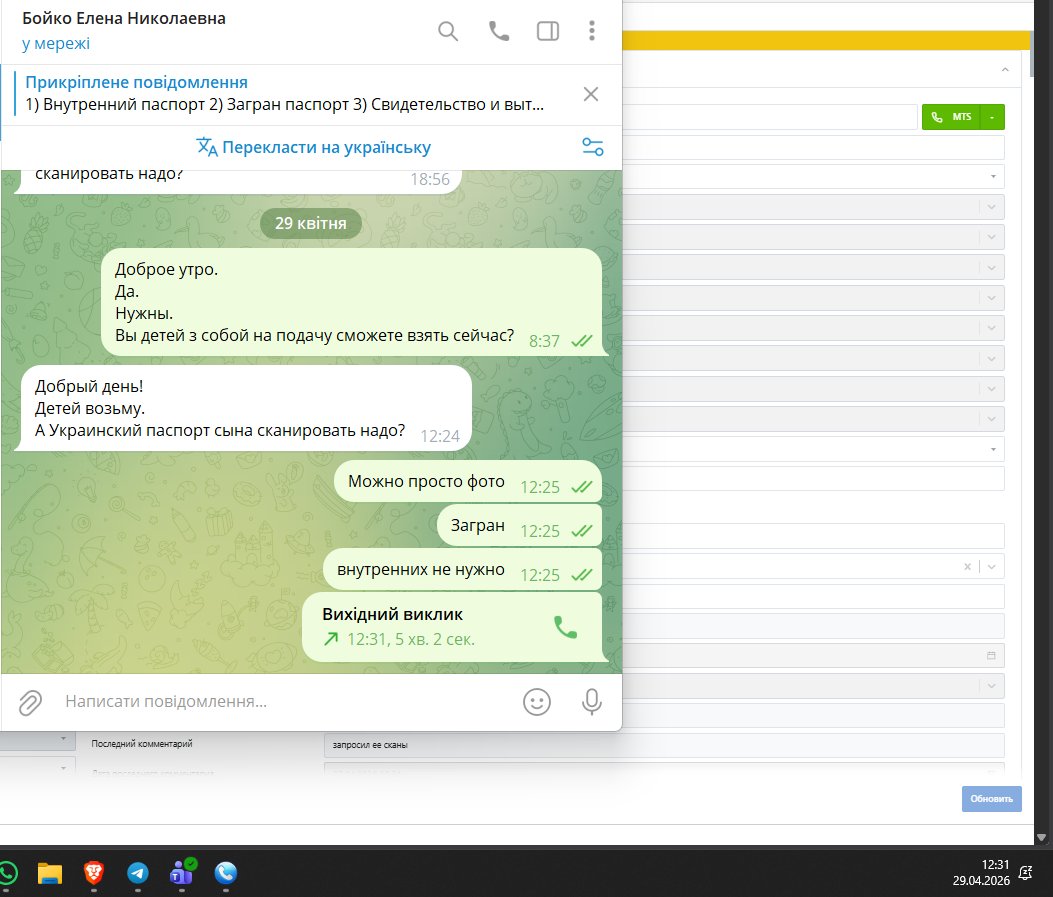Clear the CRM select field with the x icon
This screenshot has height=897, width=1053.
tap(968, 567)
